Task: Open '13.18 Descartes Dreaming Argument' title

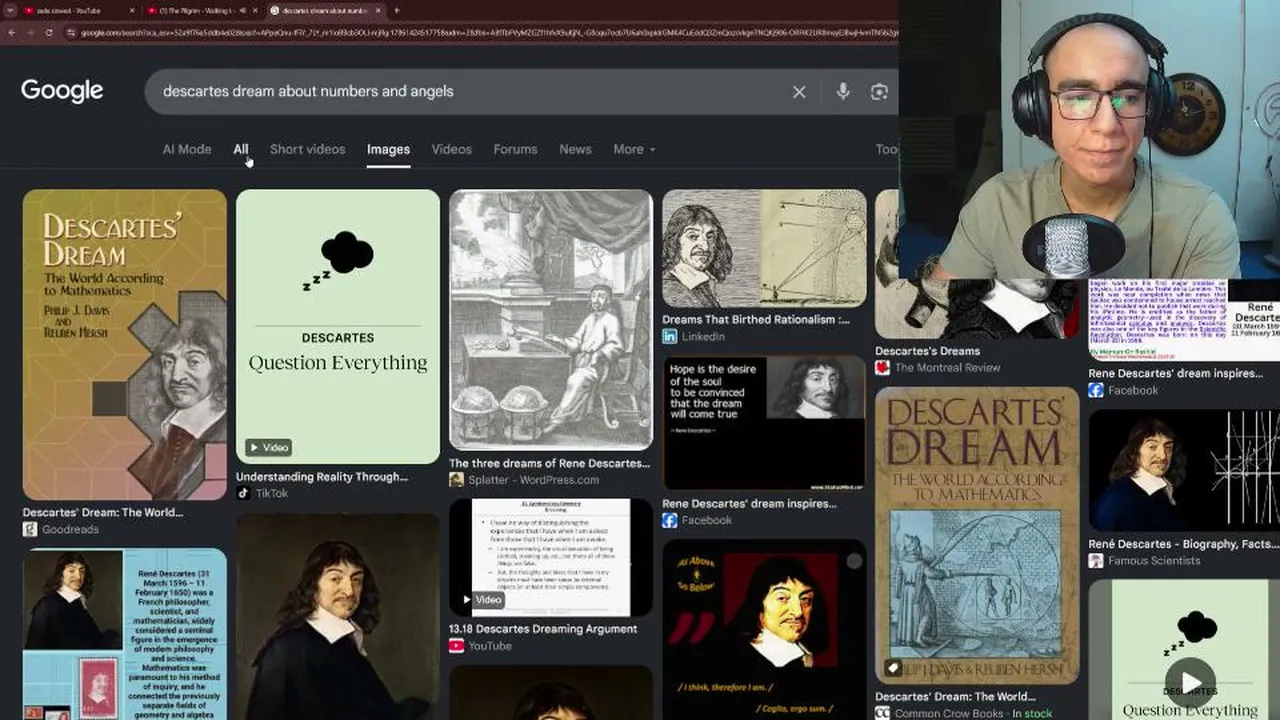Action: (x=543, y=629)
